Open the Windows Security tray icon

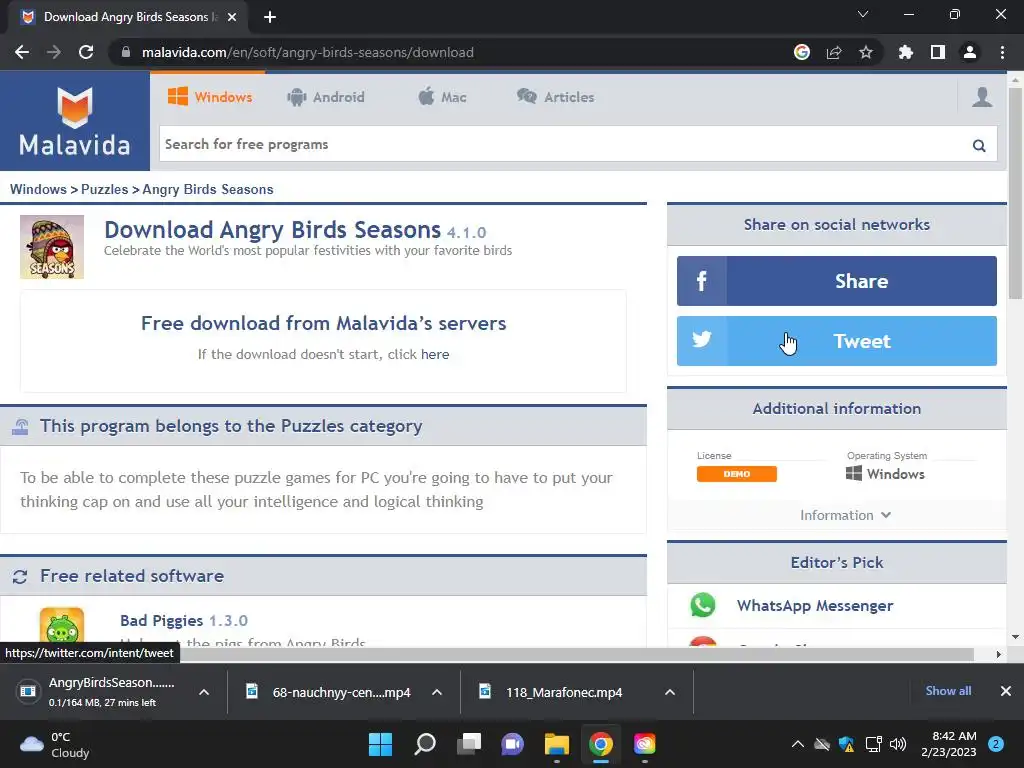[x=847, y=744]
